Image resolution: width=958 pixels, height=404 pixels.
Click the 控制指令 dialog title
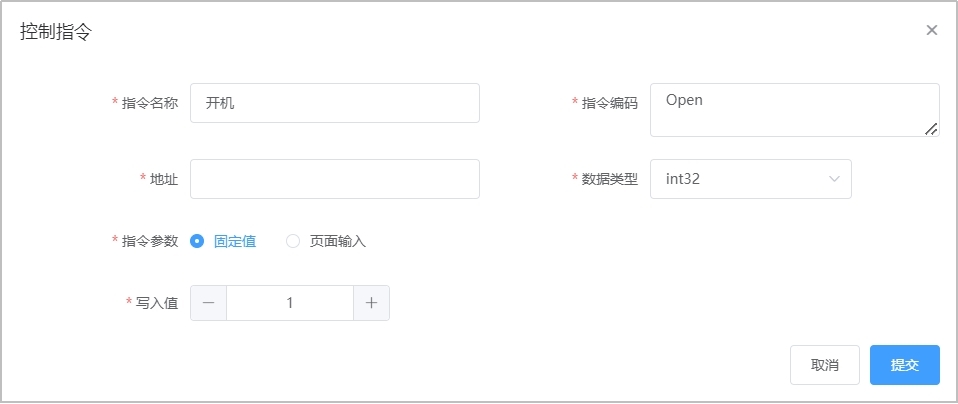click(56, 31)
